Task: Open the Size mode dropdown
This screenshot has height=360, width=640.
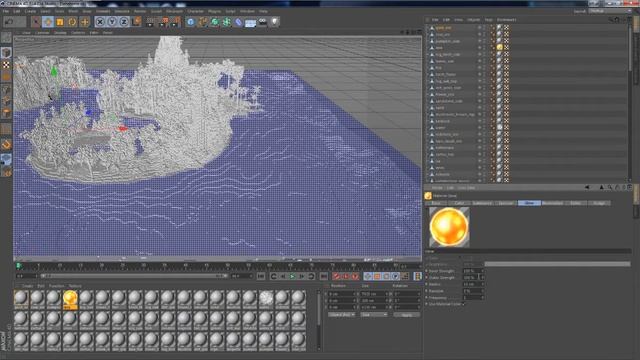Action: (x=373, y=315)
